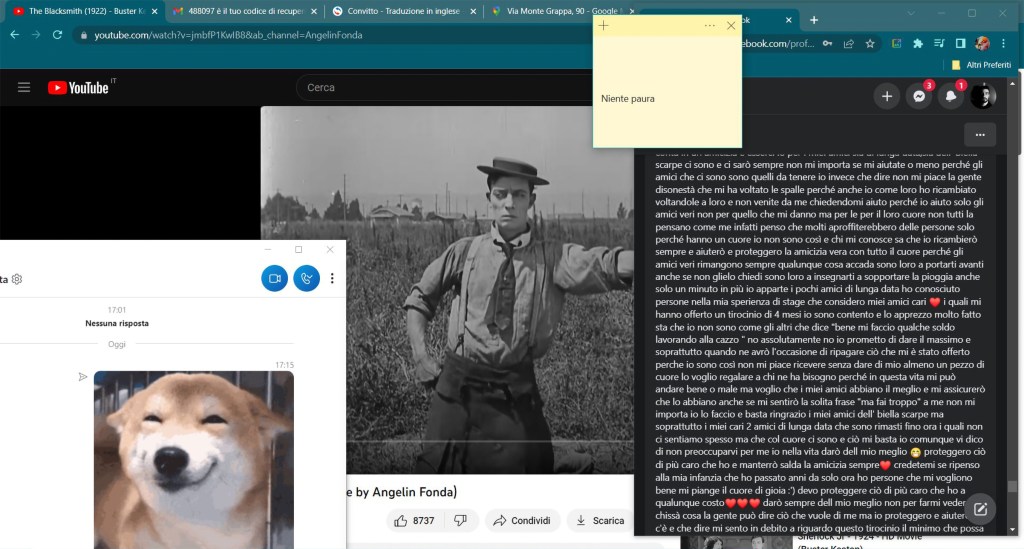This screenshot has width=1024, height=549.
Task: Dislike the YouTube video
Action: 460,520
